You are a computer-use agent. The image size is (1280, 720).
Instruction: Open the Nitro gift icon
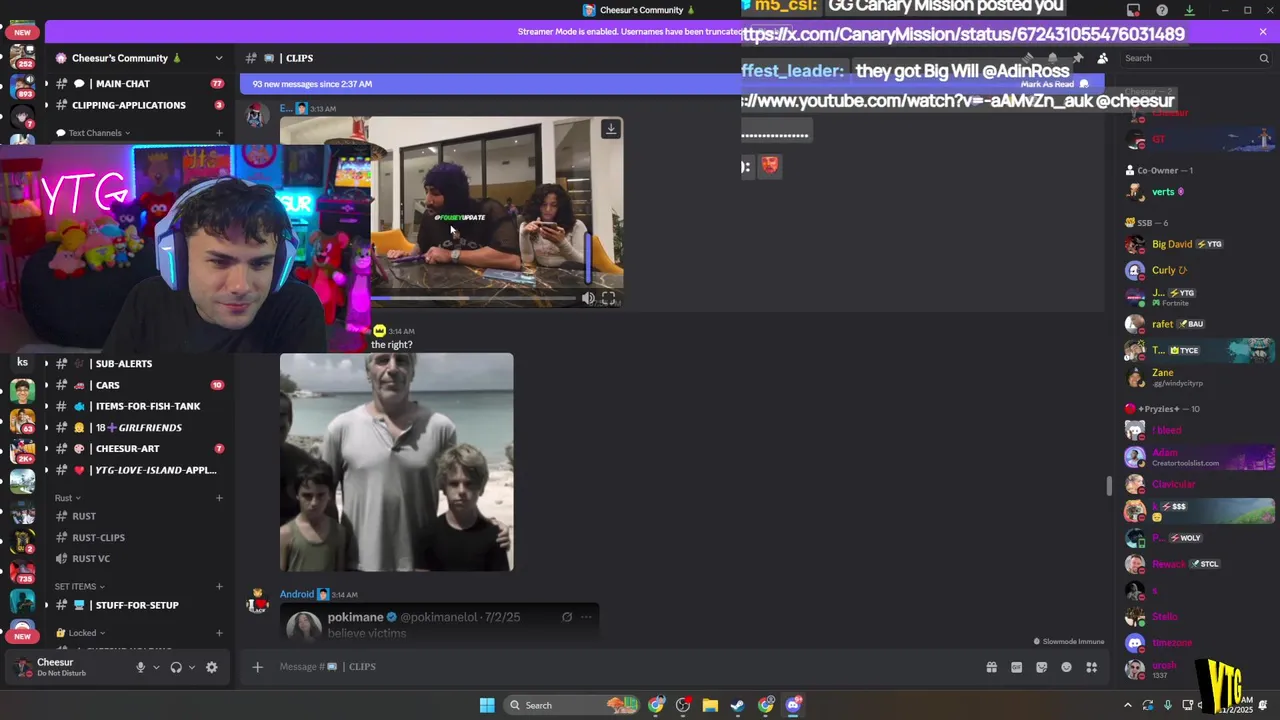tap(991, 667)
